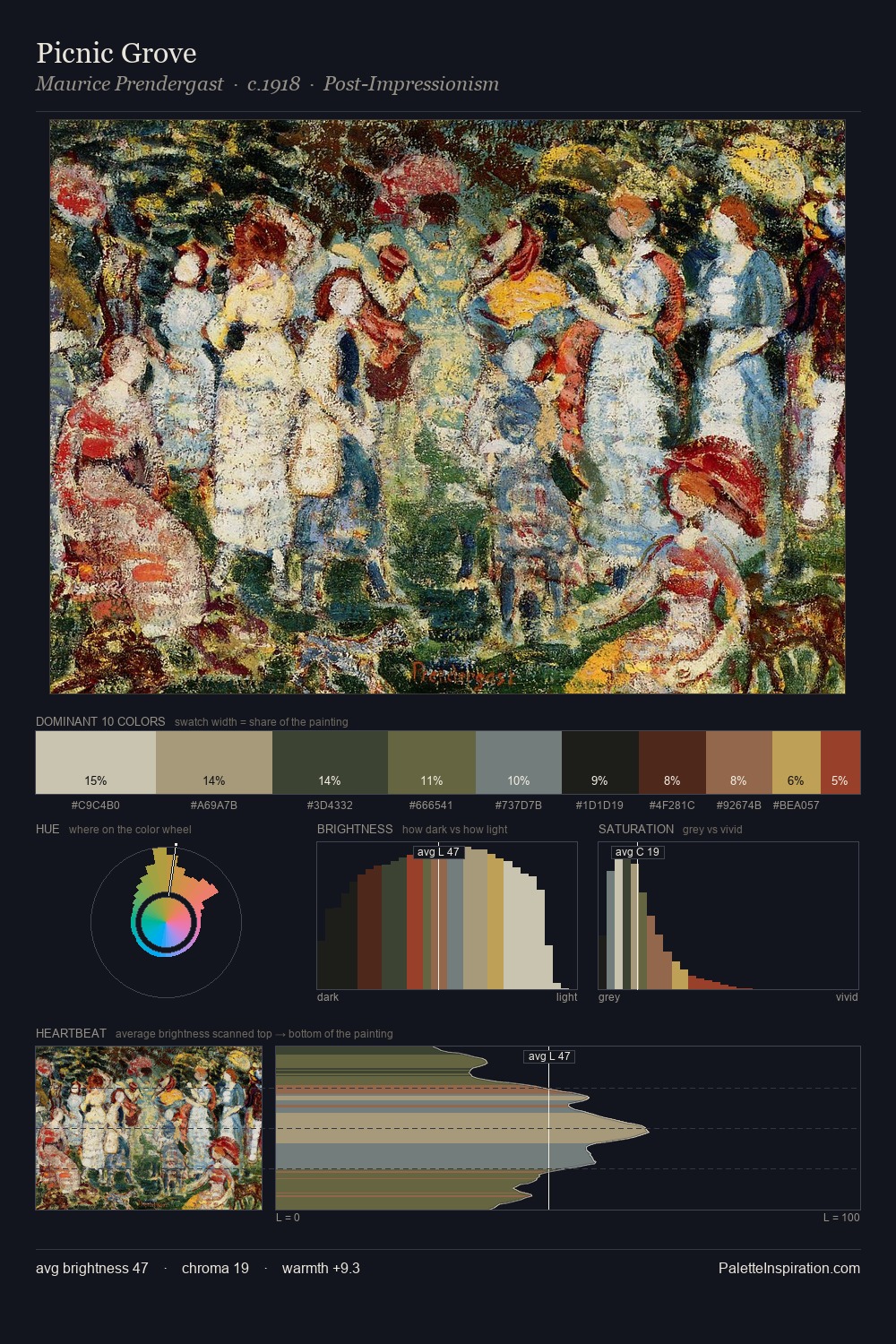Screen dimensions: 896x1344
Task: Click the brightness histogram chart
Action: pyautogui.click(x=447, y=916)
